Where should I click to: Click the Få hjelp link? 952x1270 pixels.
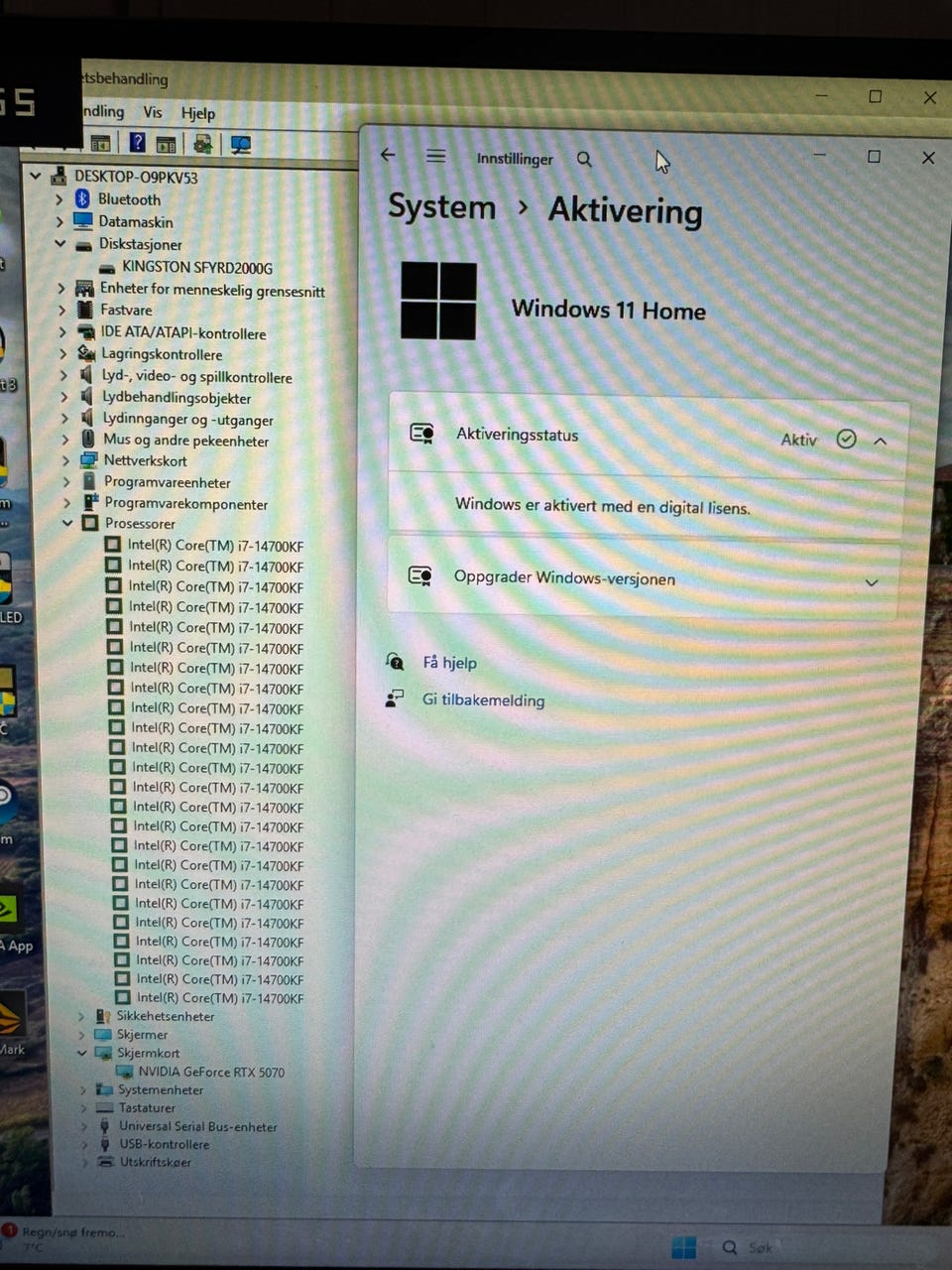coord(449,663)
